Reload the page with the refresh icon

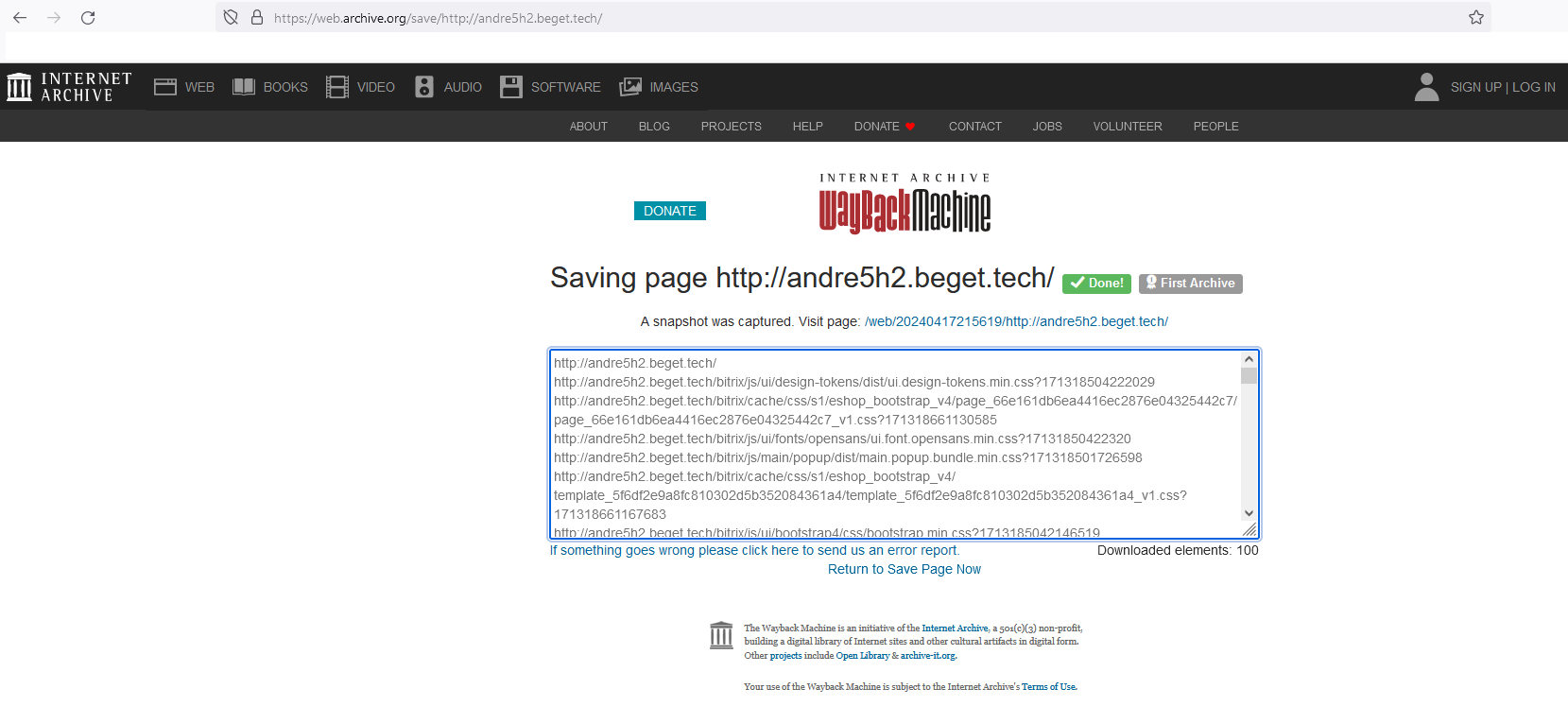point(88,18)
